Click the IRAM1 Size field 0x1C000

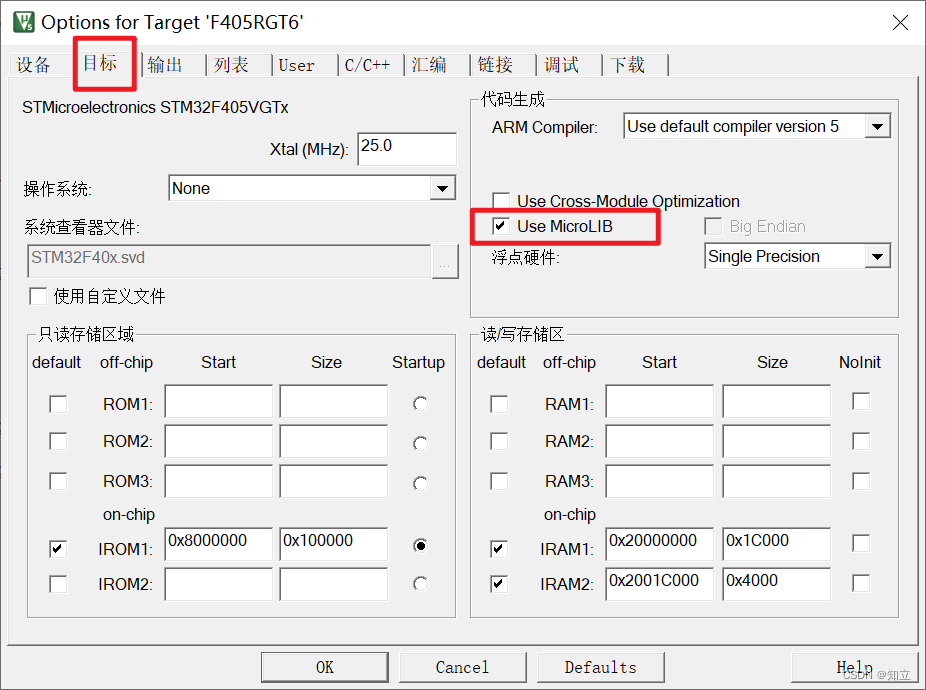(x=777, y=544)
